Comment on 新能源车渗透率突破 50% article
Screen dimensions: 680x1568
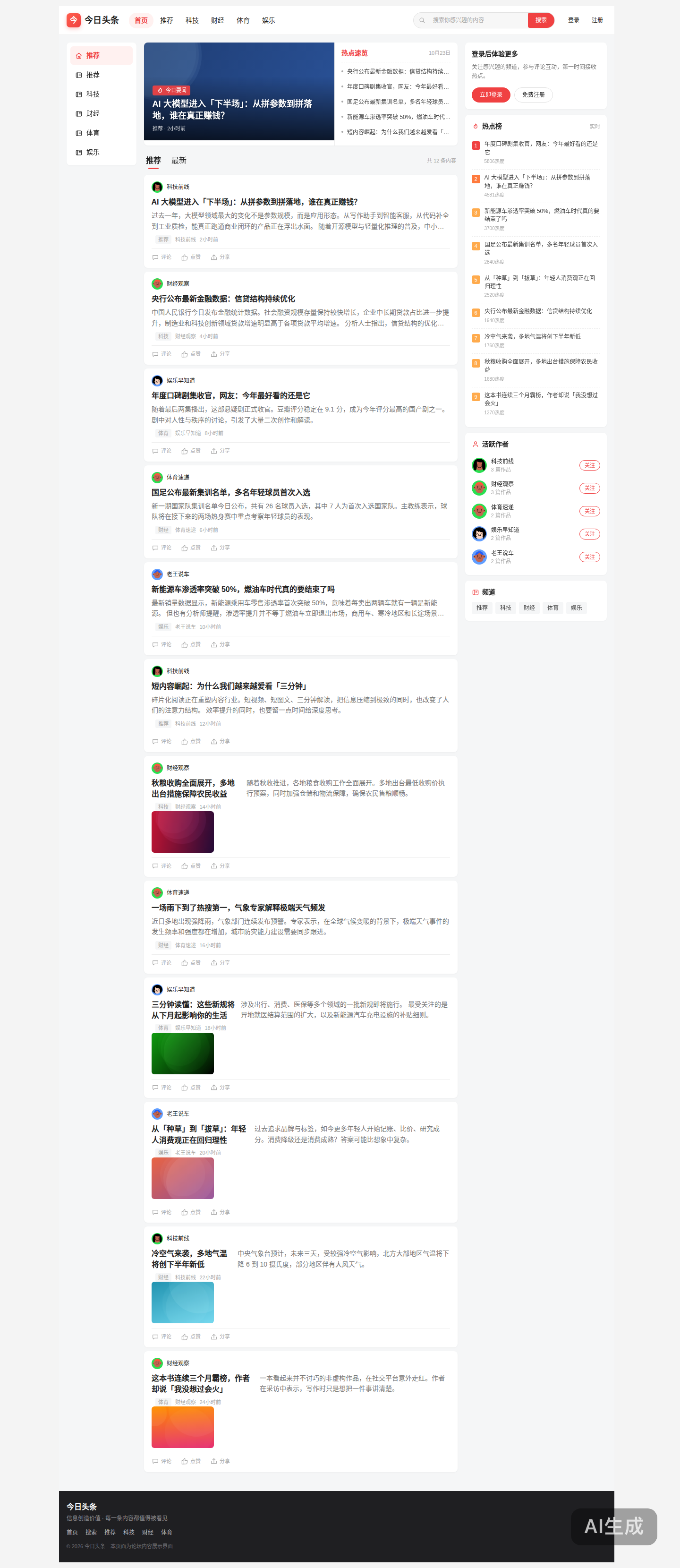(x=162, y=644)
